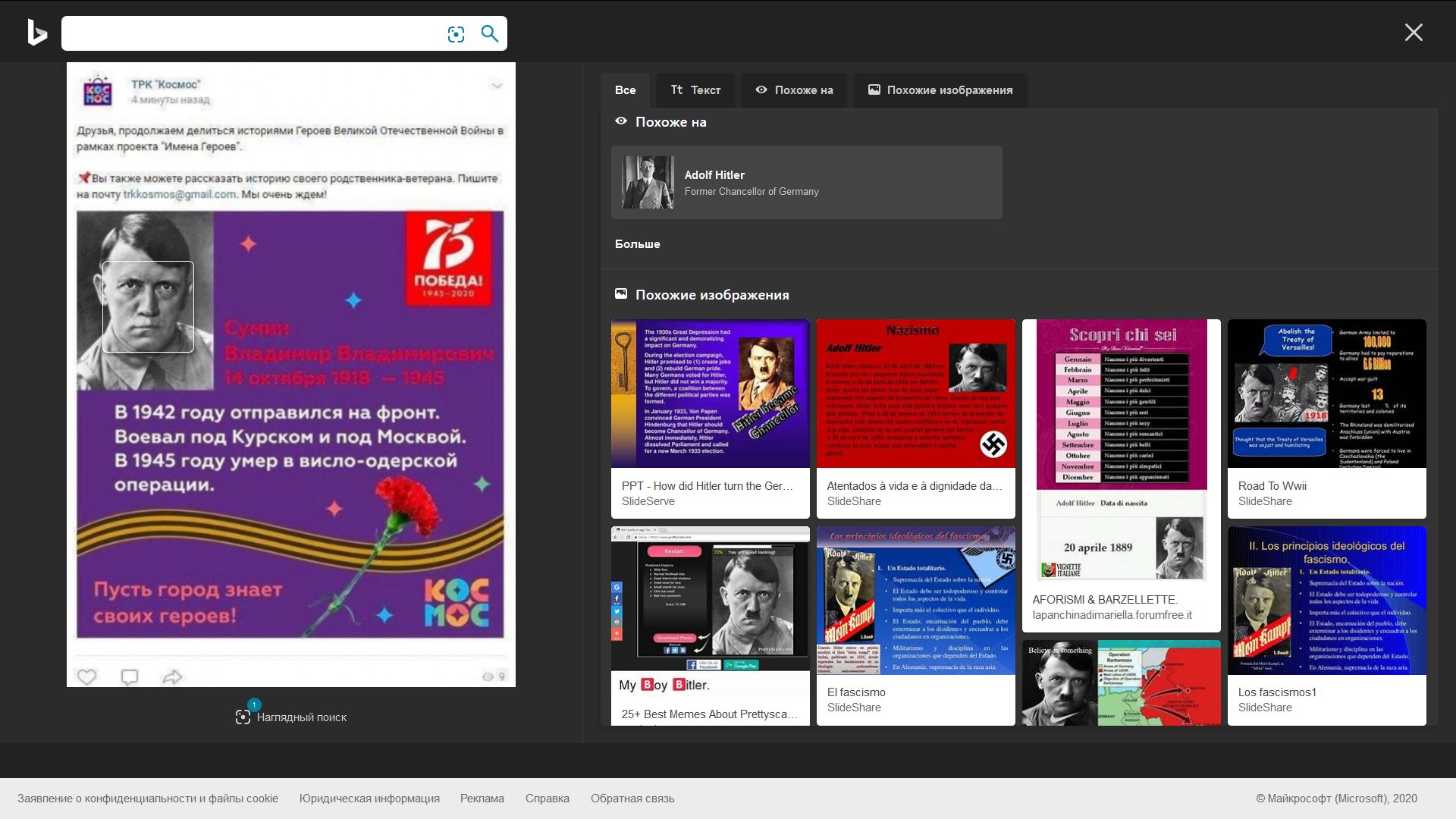Click the share arrow icon under post

(173, 676)
